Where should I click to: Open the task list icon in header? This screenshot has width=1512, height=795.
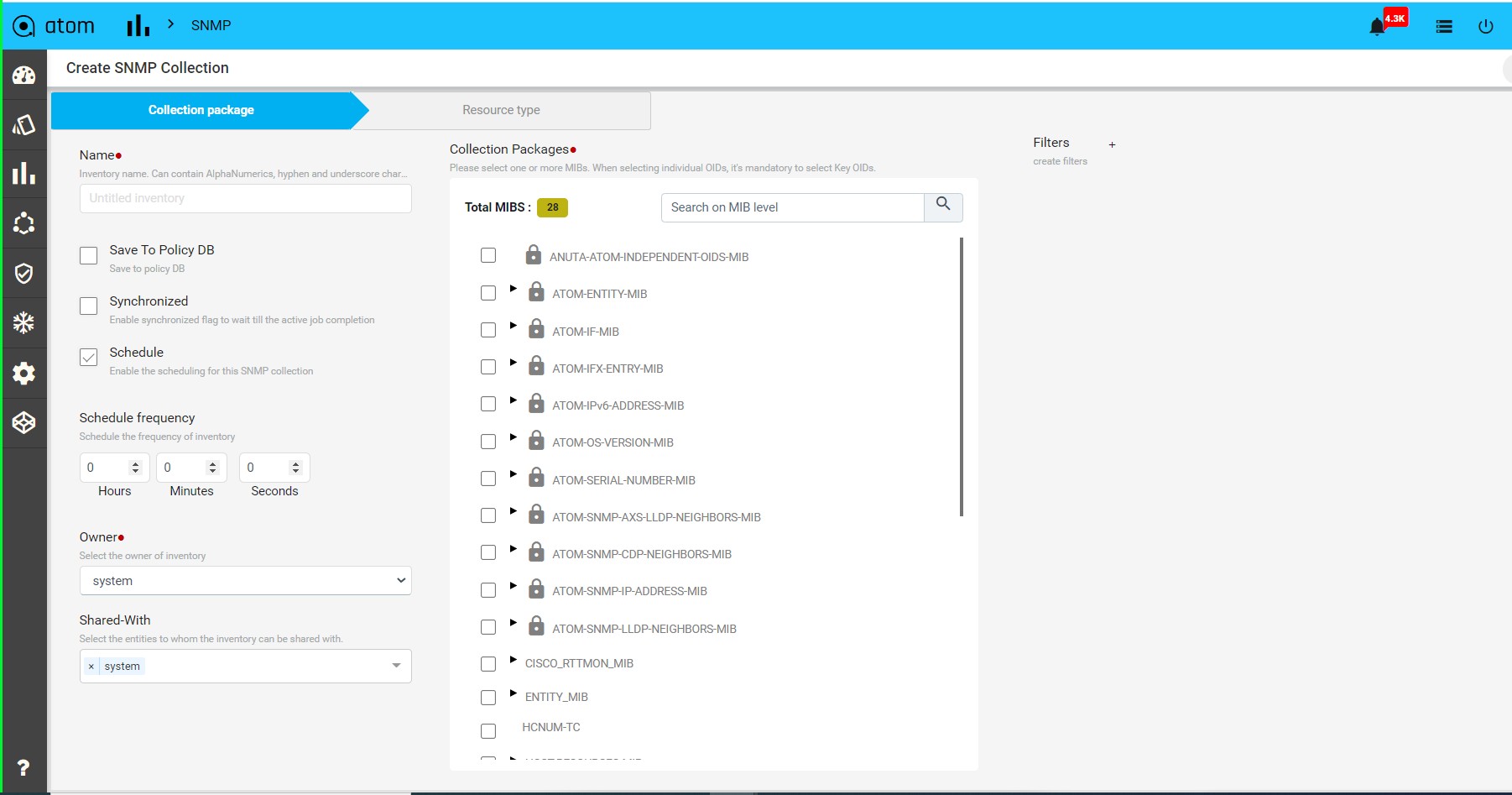1444,27
